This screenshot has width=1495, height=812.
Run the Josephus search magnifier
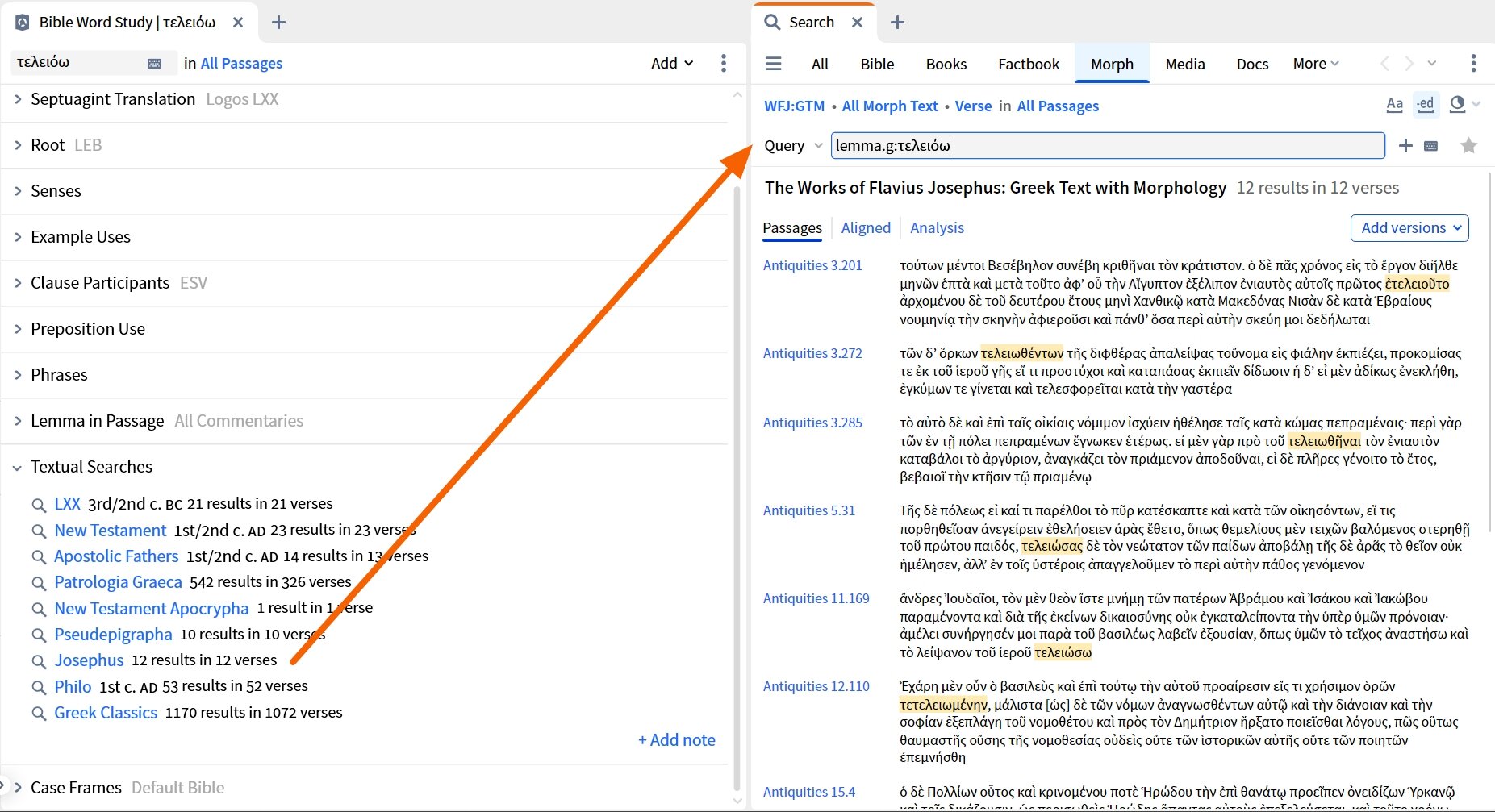(39, 661)
